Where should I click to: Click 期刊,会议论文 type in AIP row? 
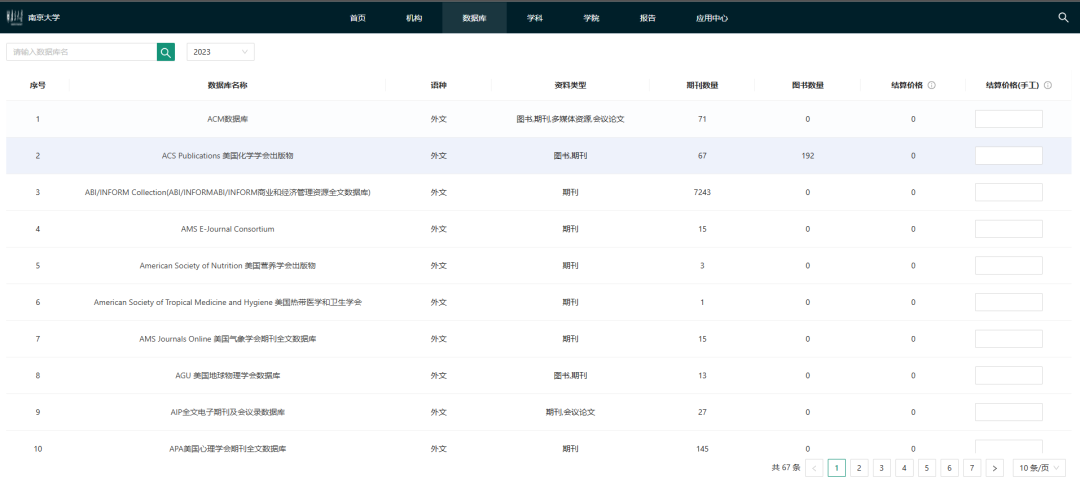(x=570, y=412)
